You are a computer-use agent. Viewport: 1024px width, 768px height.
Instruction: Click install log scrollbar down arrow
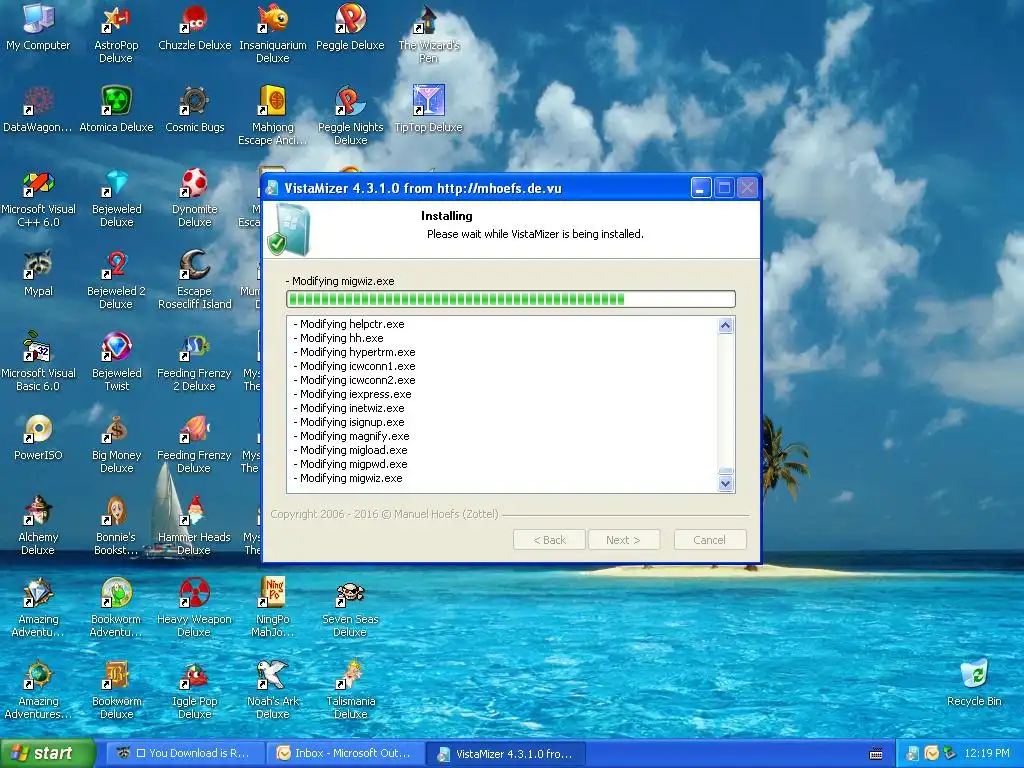pyautogui.click(x=726, y=484)
